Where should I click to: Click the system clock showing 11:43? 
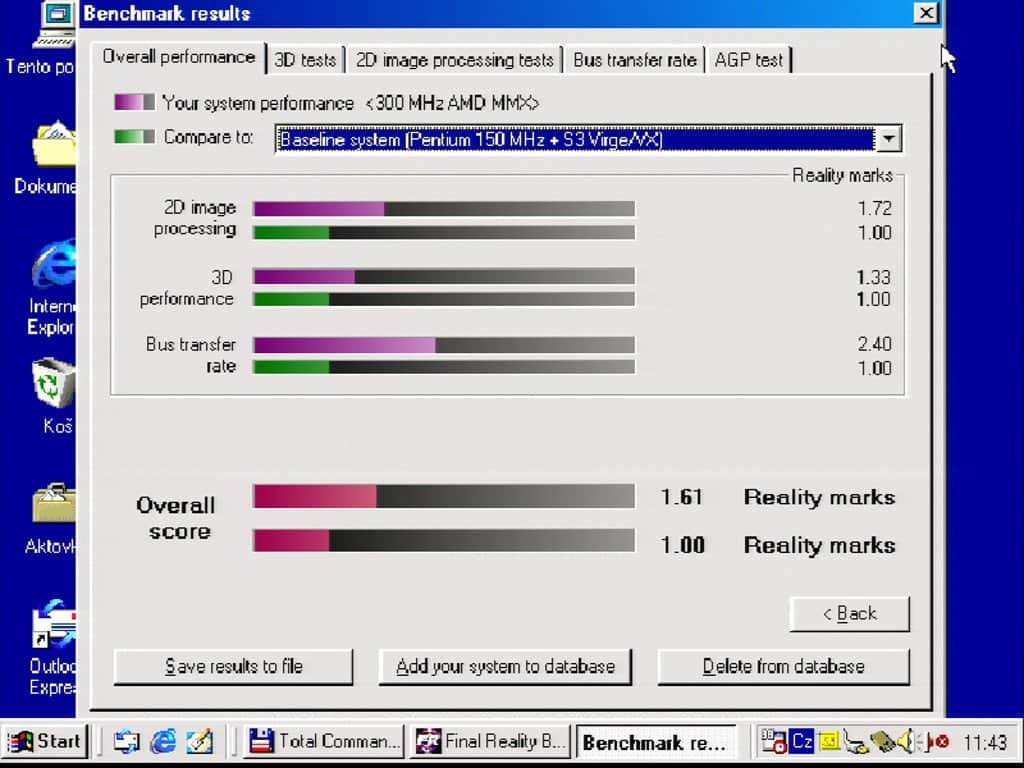pos(985,743)
